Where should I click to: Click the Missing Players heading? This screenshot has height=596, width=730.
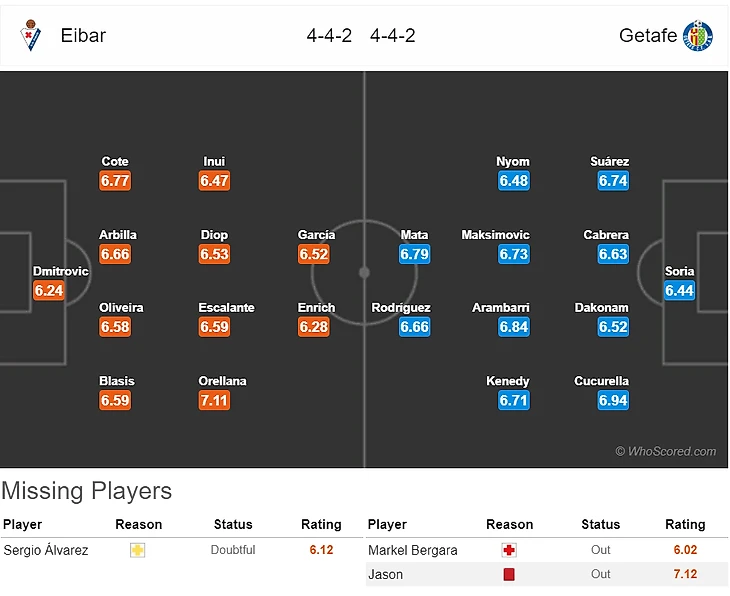coord(87,491)
